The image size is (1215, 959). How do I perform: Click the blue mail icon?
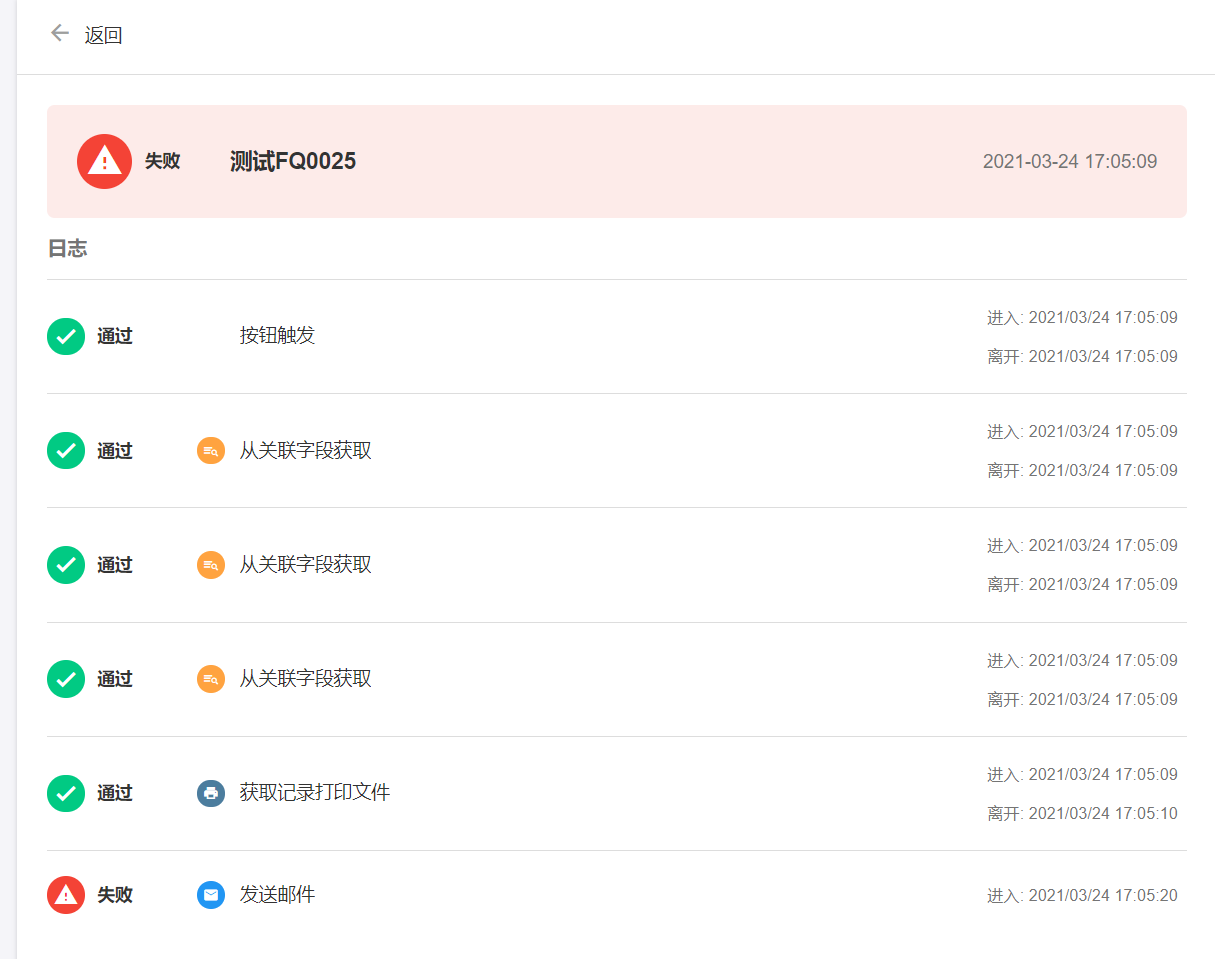211,895
